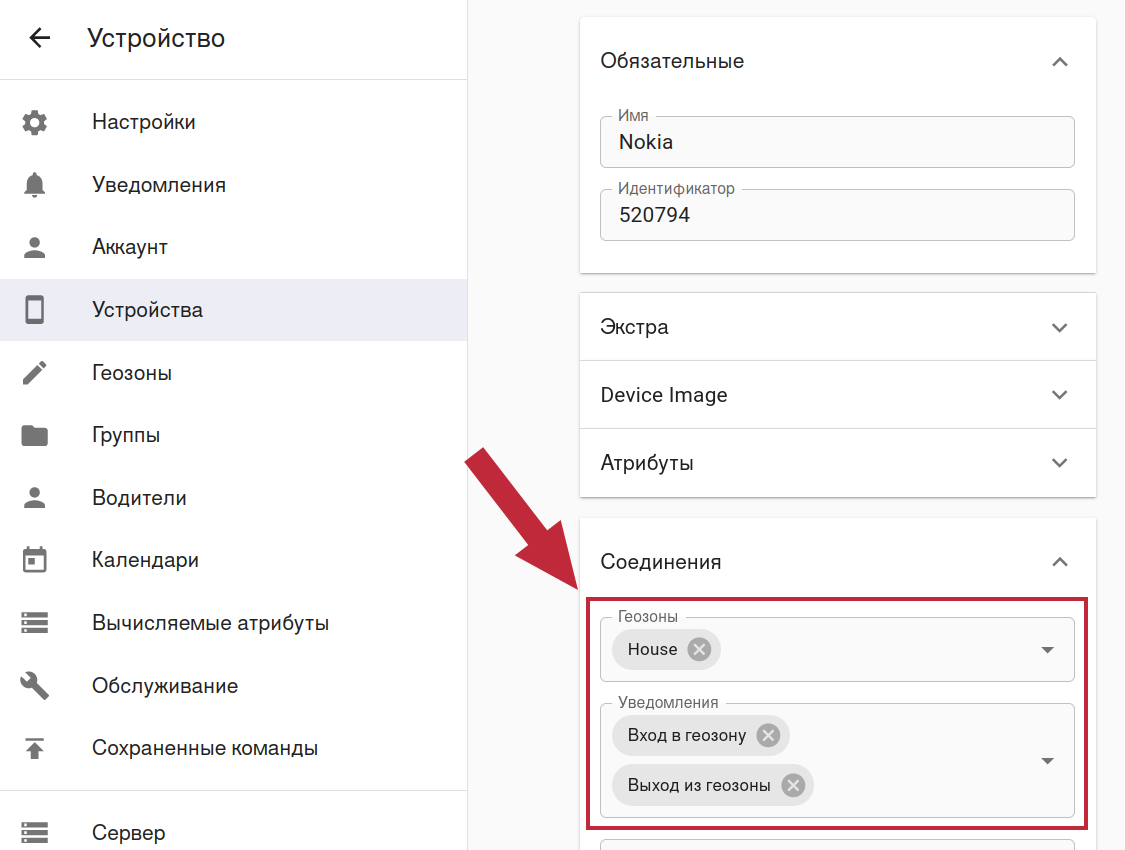
Task: Remove the Вход в геозону chip
Action: (x=768, y=735)
